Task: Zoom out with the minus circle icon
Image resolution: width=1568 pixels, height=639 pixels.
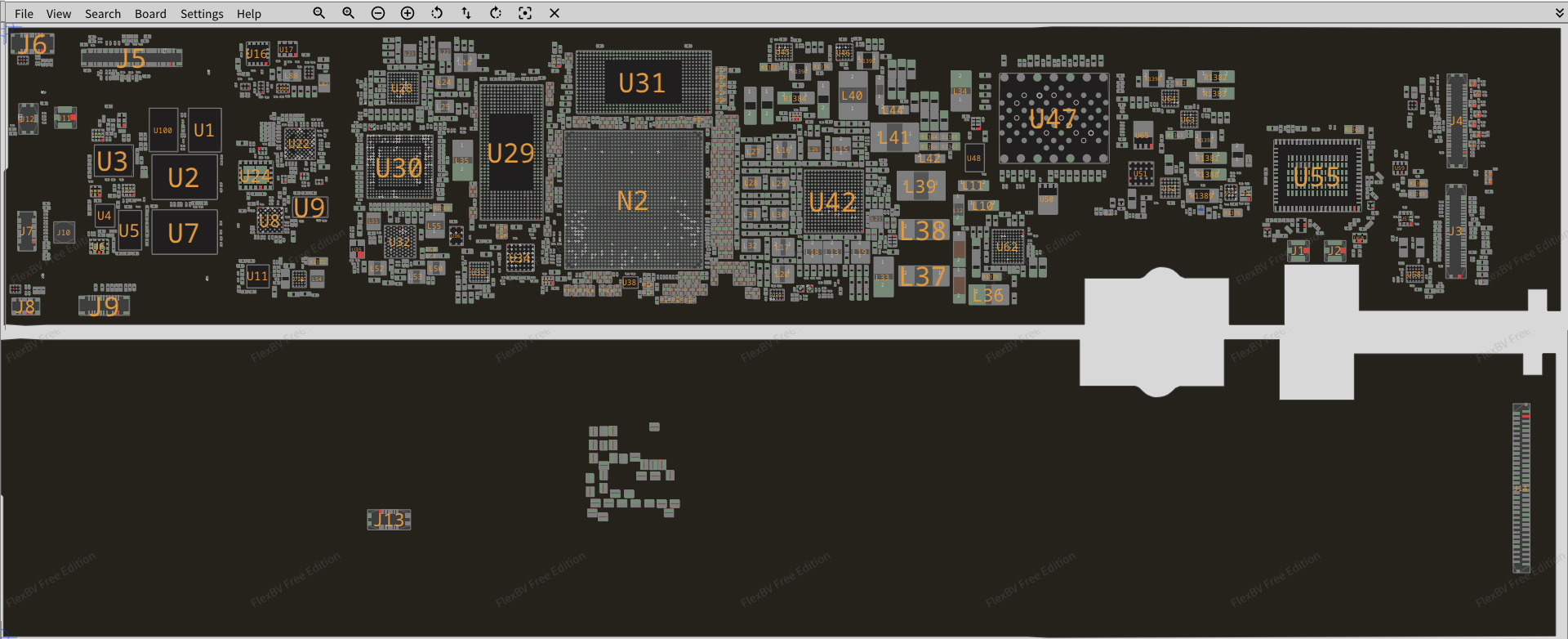Action: 378,13
